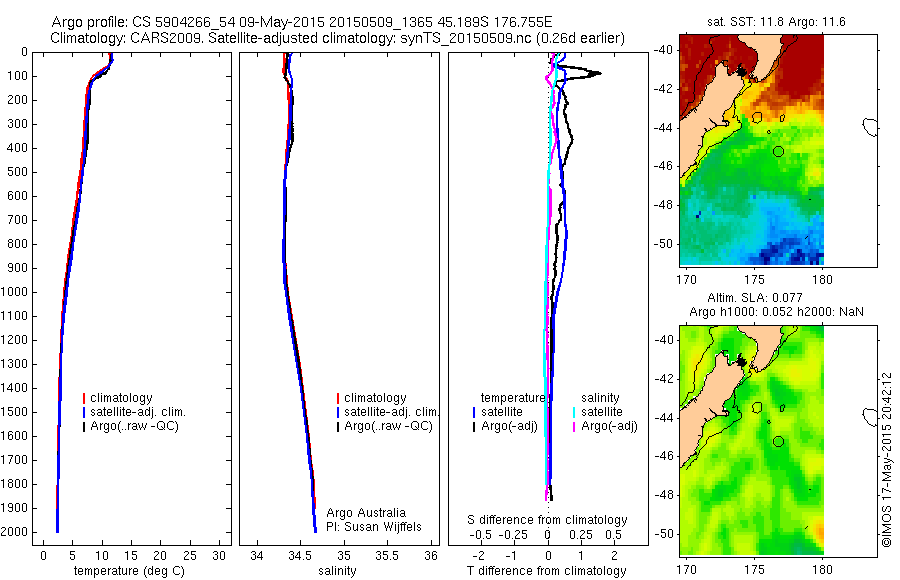Viewport: 900px width, 580px height.
Task: Click the 34.5 tick on salinity axis
Action: click(x=300, y=555)
